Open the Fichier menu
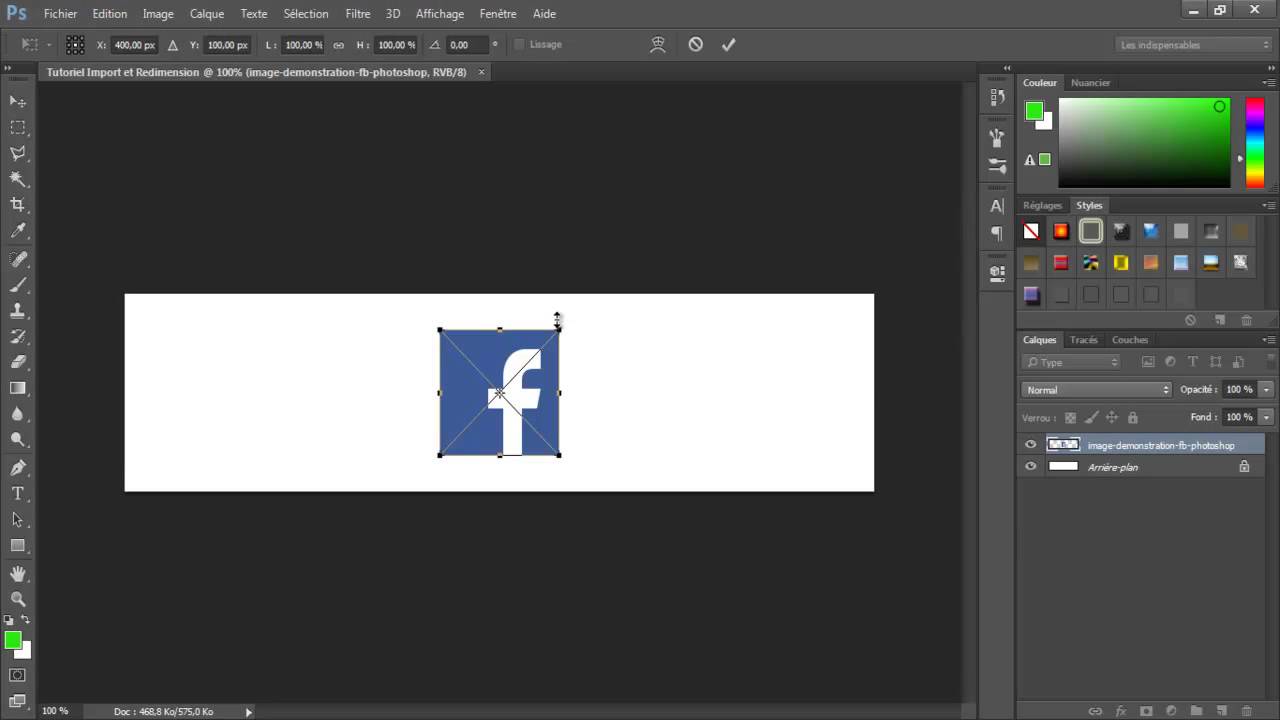1280x720 pixels. [60, 14]
